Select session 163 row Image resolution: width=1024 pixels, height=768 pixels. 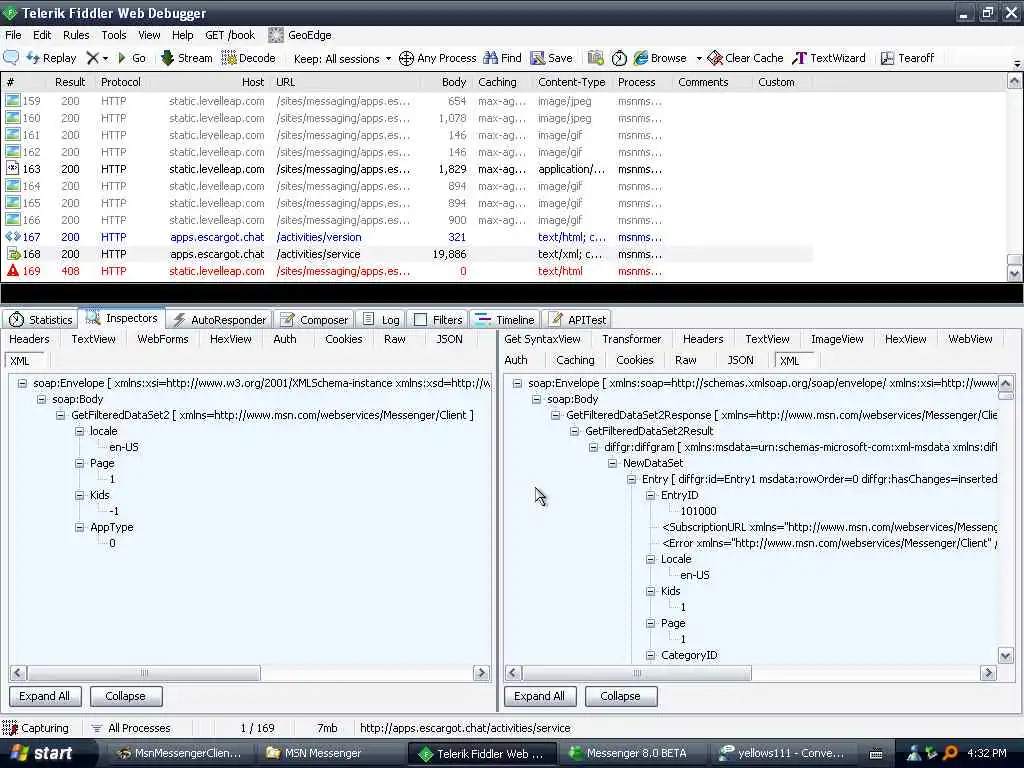[408, 169]
